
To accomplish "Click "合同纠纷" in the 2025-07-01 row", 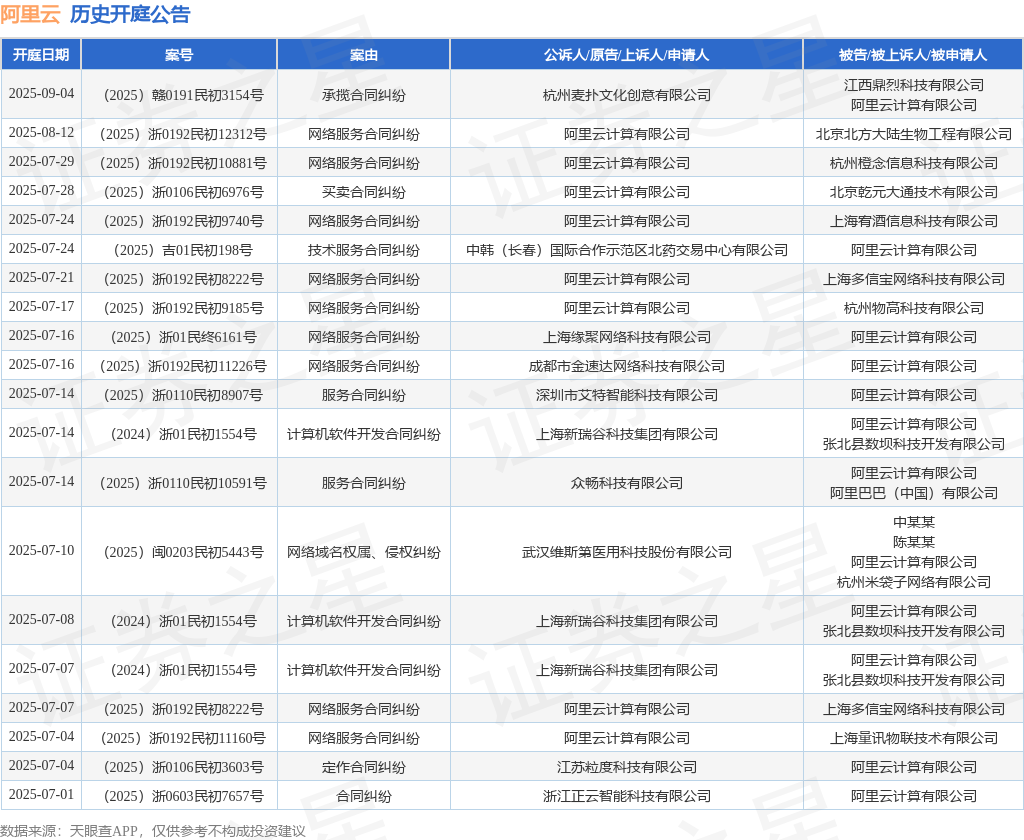I will (364, 796).
